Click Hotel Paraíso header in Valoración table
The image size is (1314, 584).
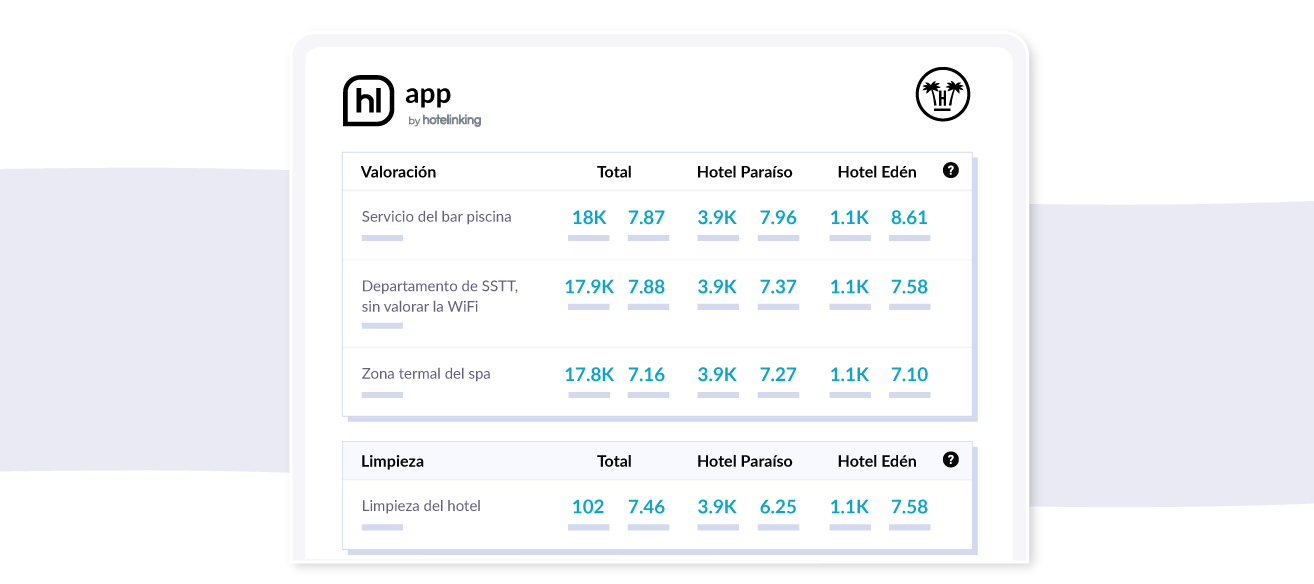[x=744, y=172]
